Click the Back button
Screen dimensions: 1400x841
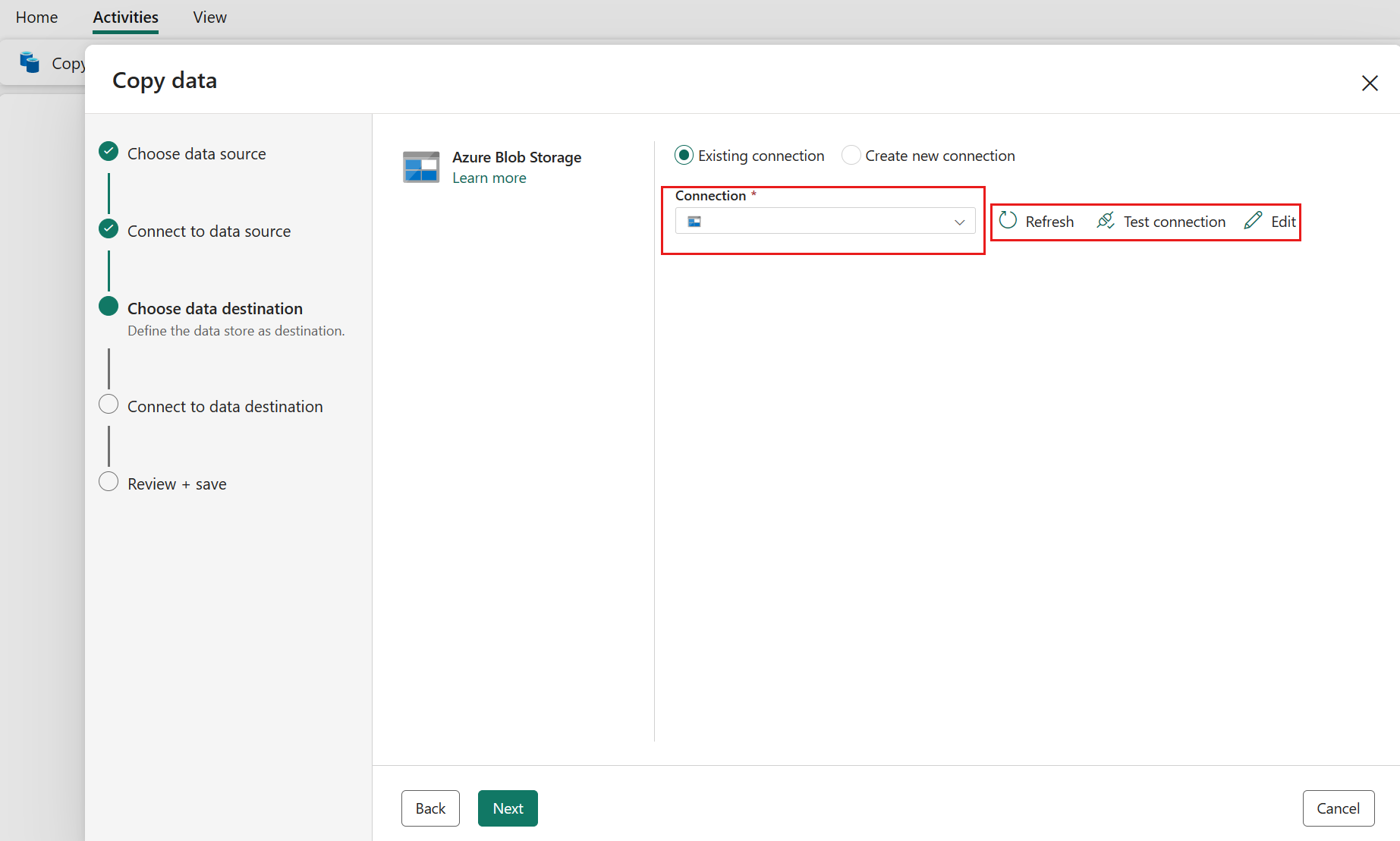pos(430,808)
